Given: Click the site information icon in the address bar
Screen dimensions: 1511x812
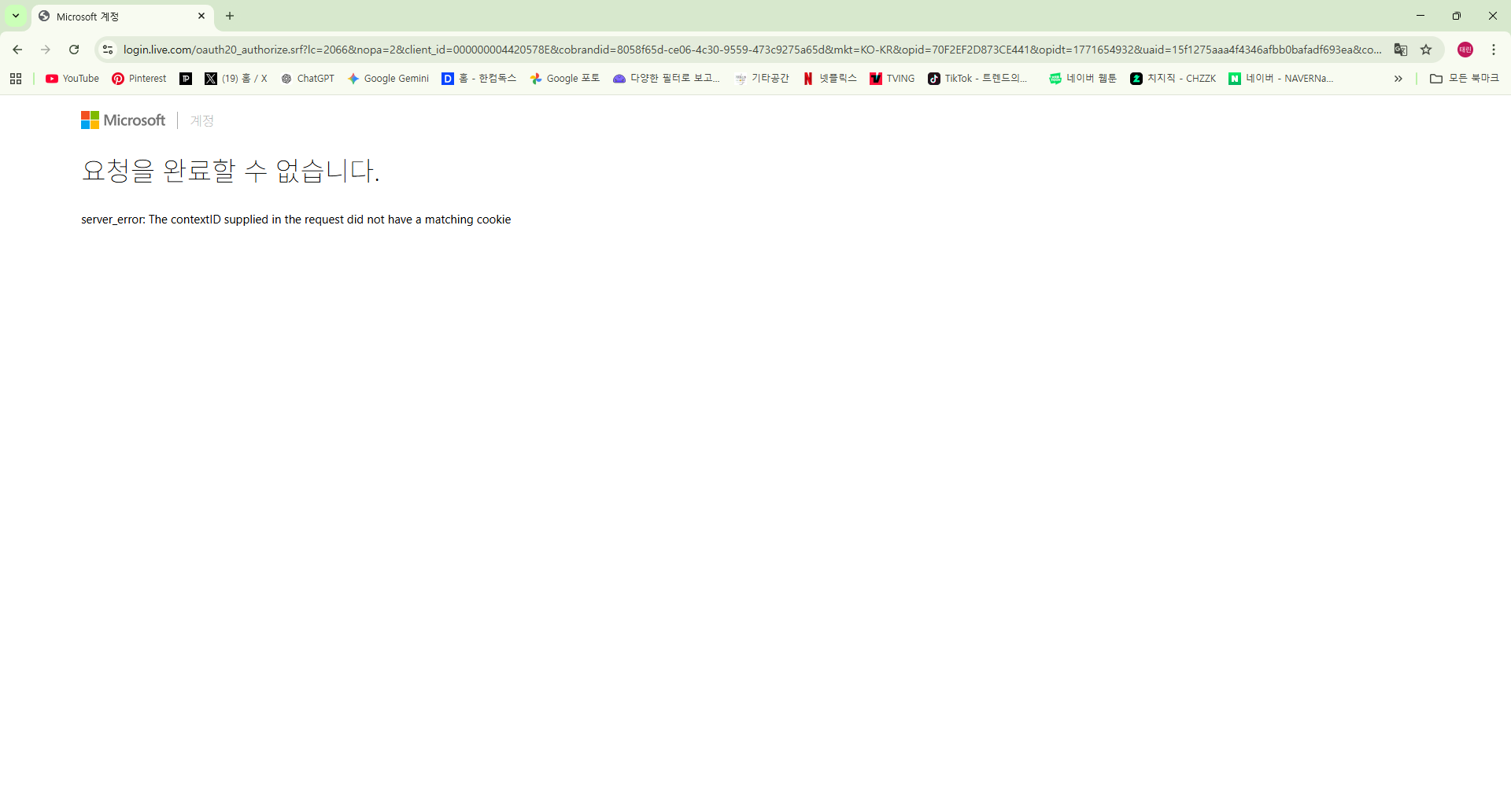Looking at the screenshot, I should [107, 49].
